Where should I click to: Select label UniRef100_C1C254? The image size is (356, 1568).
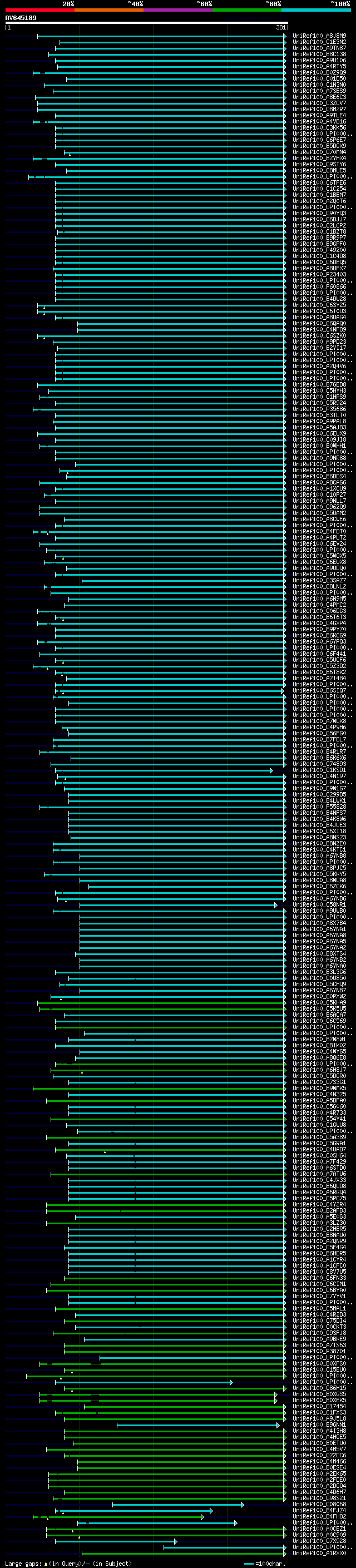319,189
